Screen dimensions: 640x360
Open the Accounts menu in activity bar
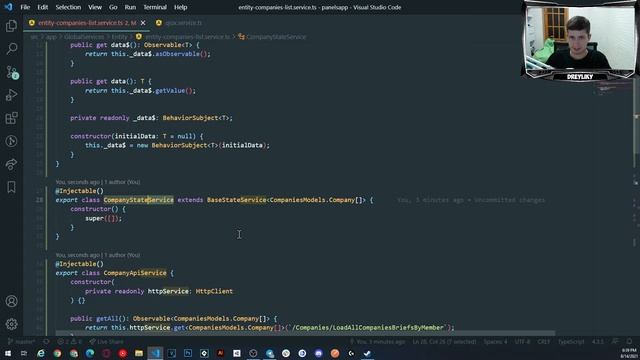coord(11,301)
